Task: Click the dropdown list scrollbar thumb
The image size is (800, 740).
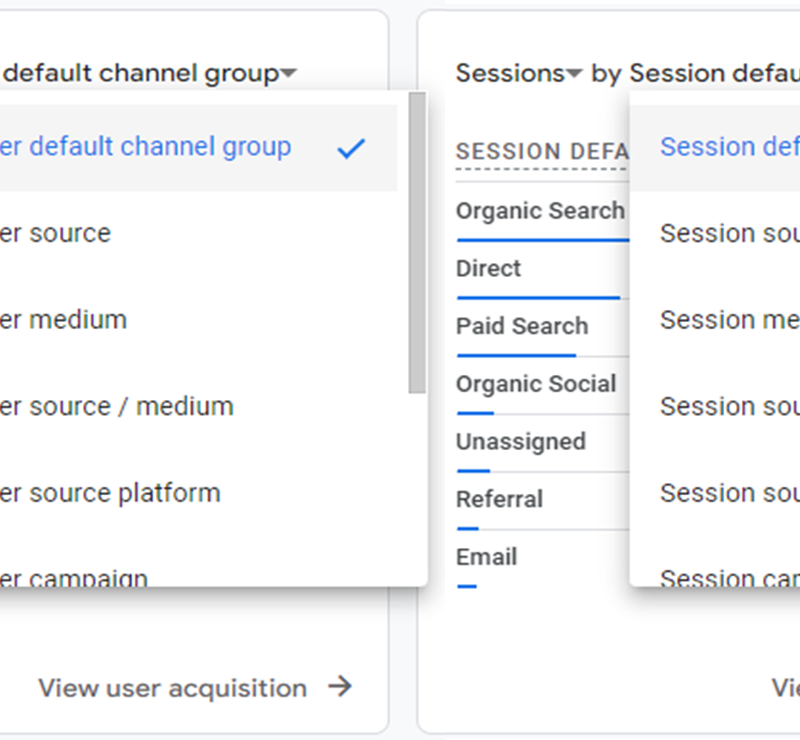Action: pyautogui.click(x=417, y=243)
